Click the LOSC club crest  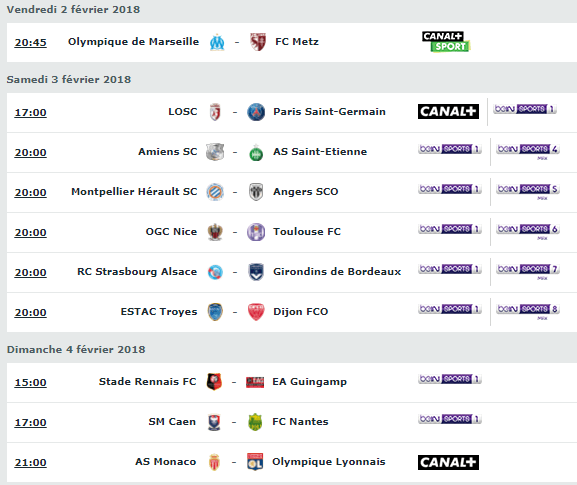click(x=215, y=112)
